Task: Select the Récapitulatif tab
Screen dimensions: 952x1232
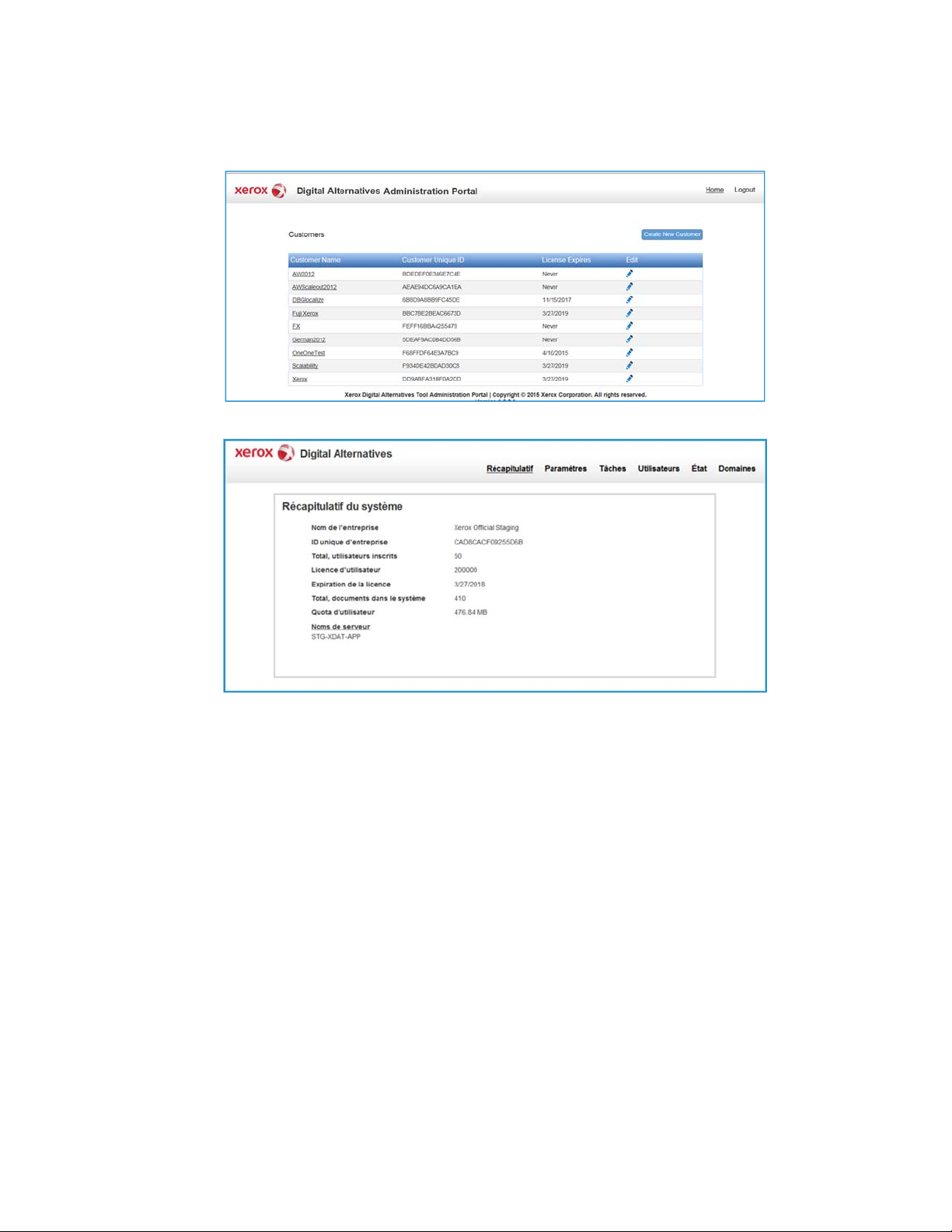Action: pos(510,469)
